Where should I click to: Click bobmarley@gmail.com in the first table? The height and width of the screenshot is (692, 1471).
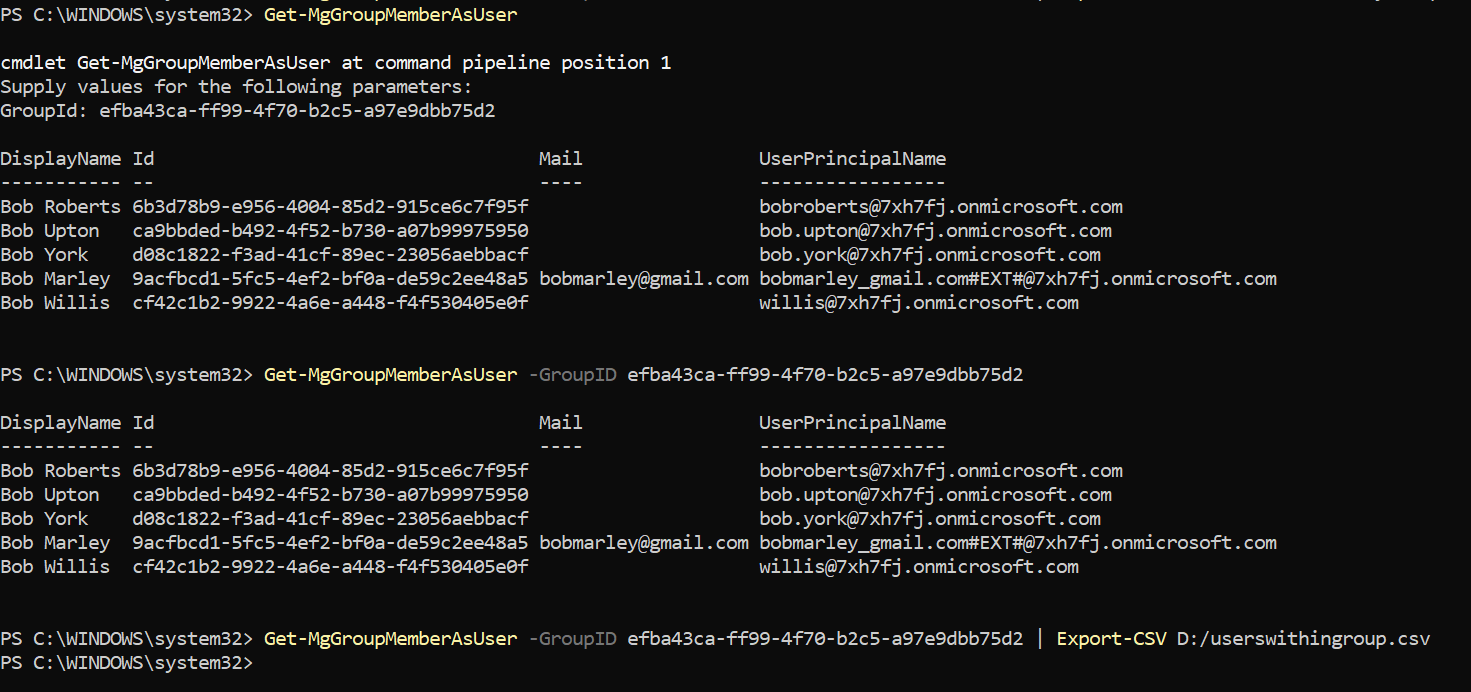[643, 279]
